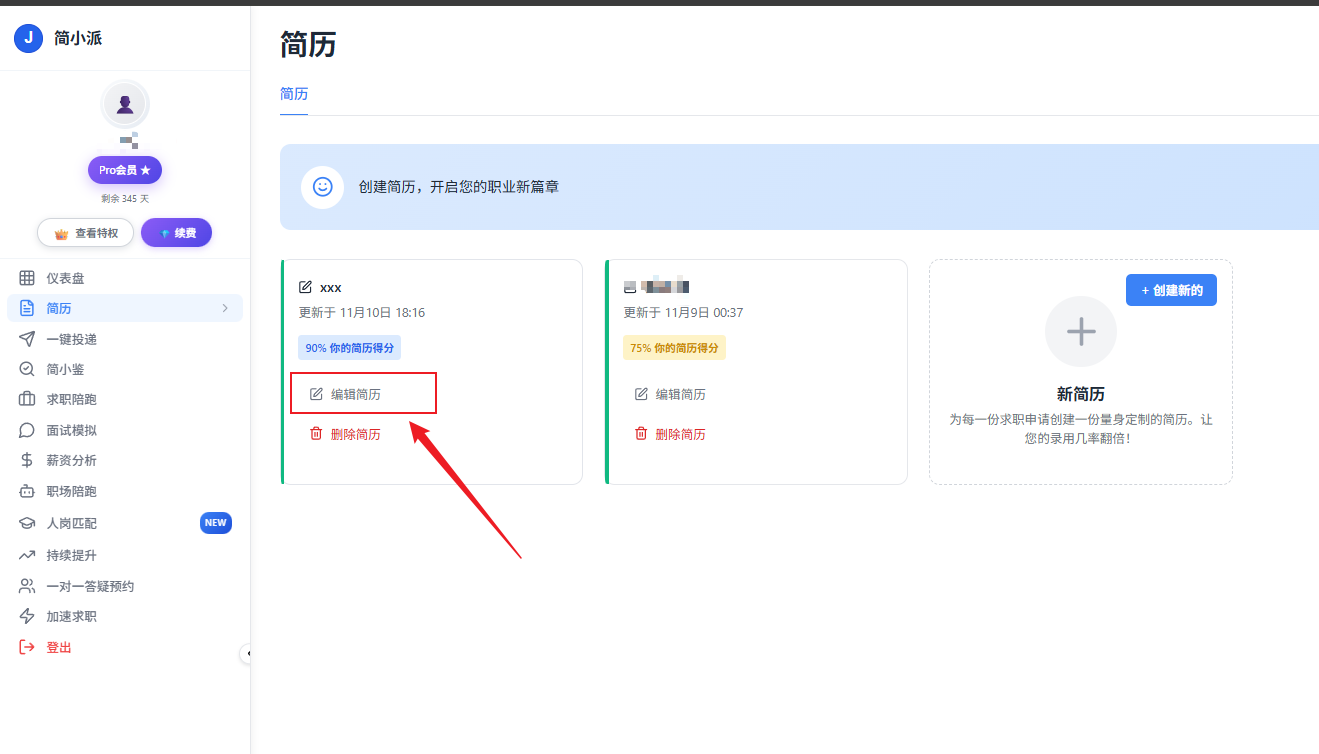The width and height of the screenshot is (1319, 754).
Task: Click the purple 续费 renew button
Action: [x=176, y=232]
